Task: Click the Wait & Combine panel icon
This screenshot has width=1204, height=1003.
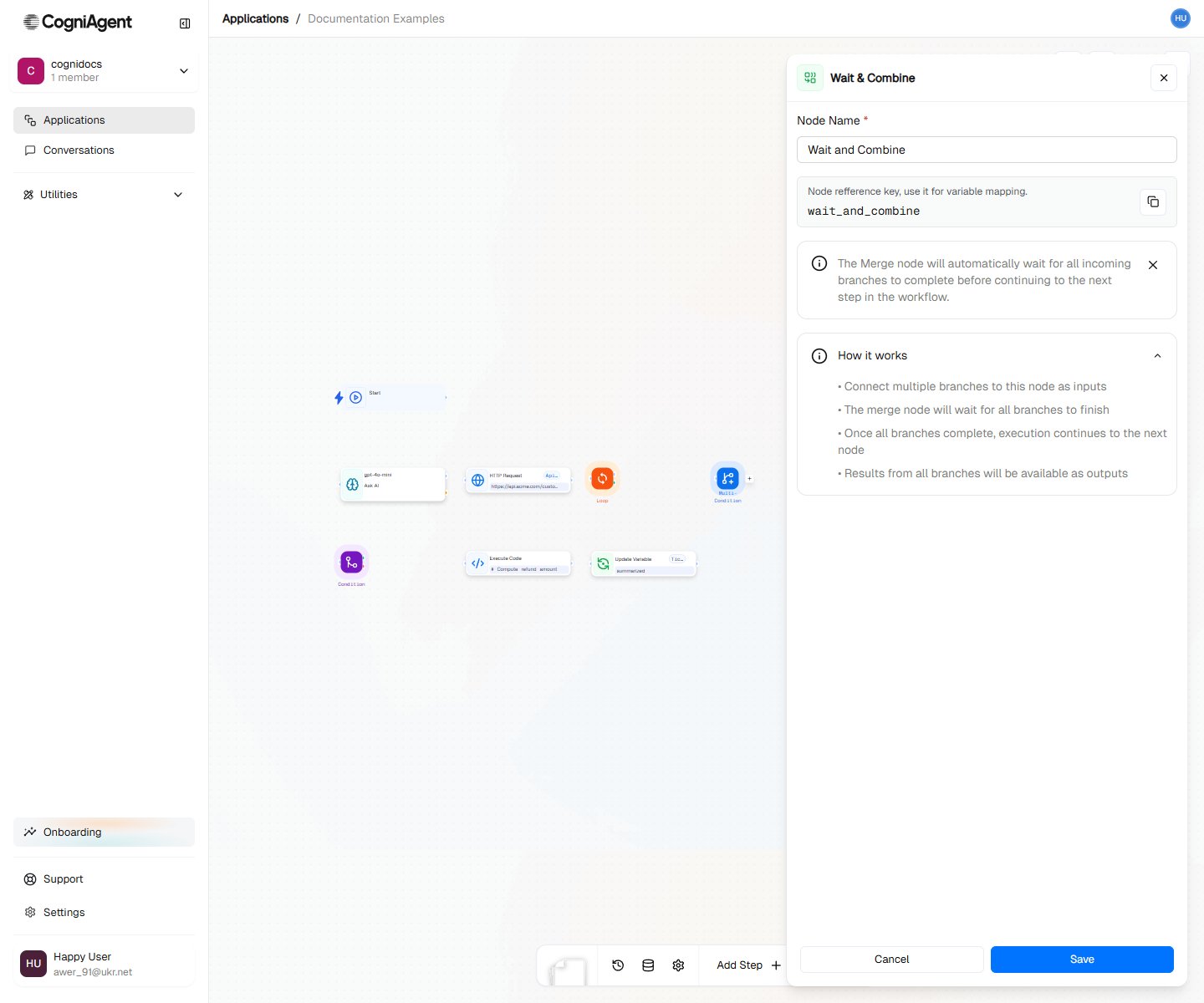Action: pyautogui.click(x=810, y=78)
